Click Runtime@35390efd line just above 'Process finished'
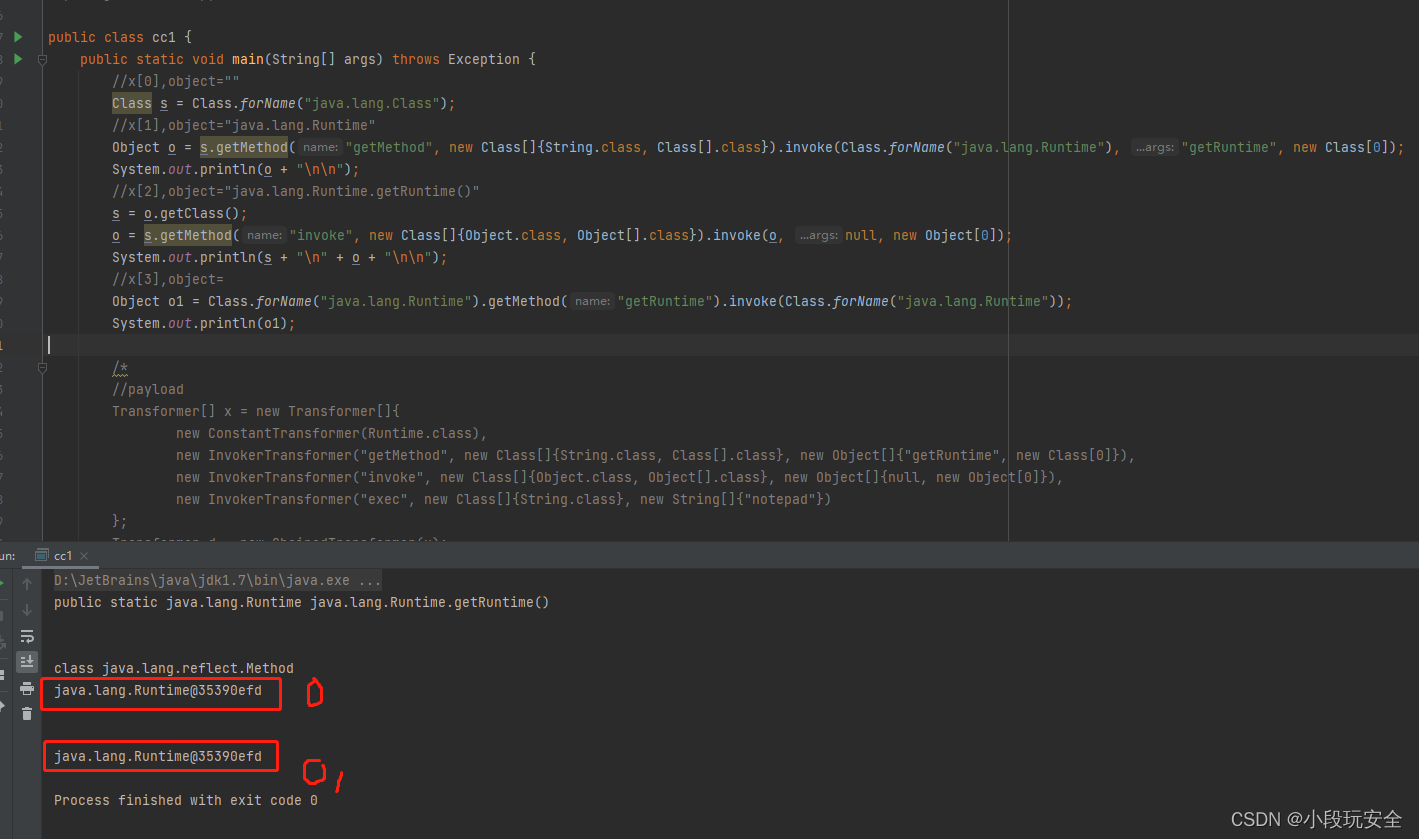This screenshot has height=839, width=1419. pos(158,756)
